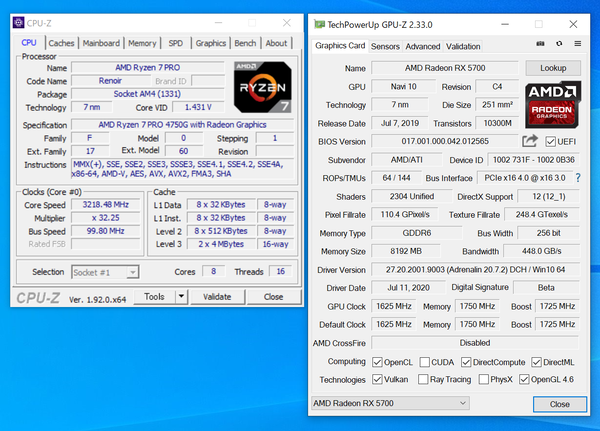This screenshot has height=431, width=600.
Task: Click the Close button in CPU-Z
Action: tap(273, 297)
